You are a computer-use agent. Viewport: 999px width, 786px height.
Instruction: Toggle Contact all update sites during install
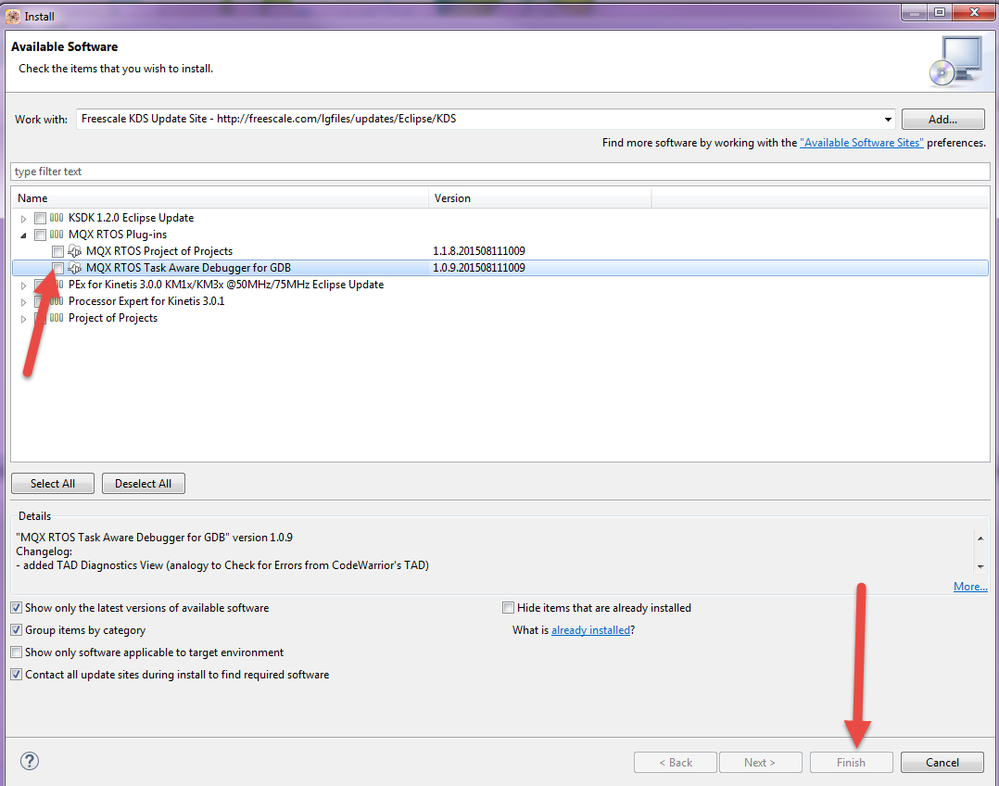coord(17,675)
